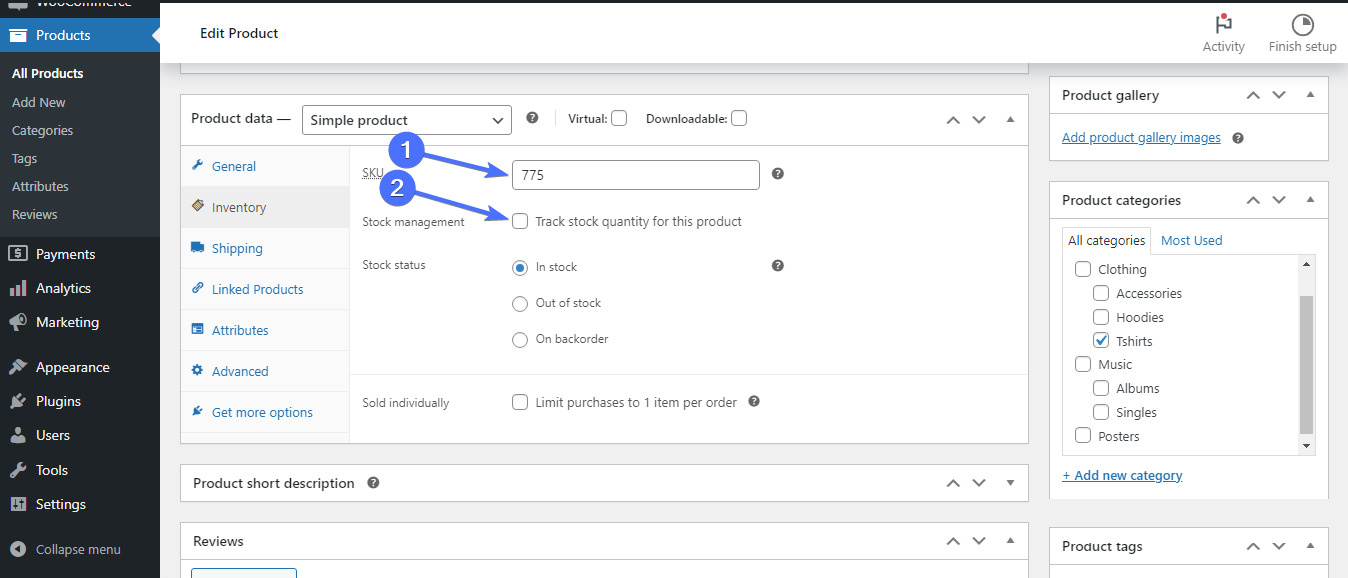
Task: Click the + Add new category link
Action: click(x=1122, y=475)
